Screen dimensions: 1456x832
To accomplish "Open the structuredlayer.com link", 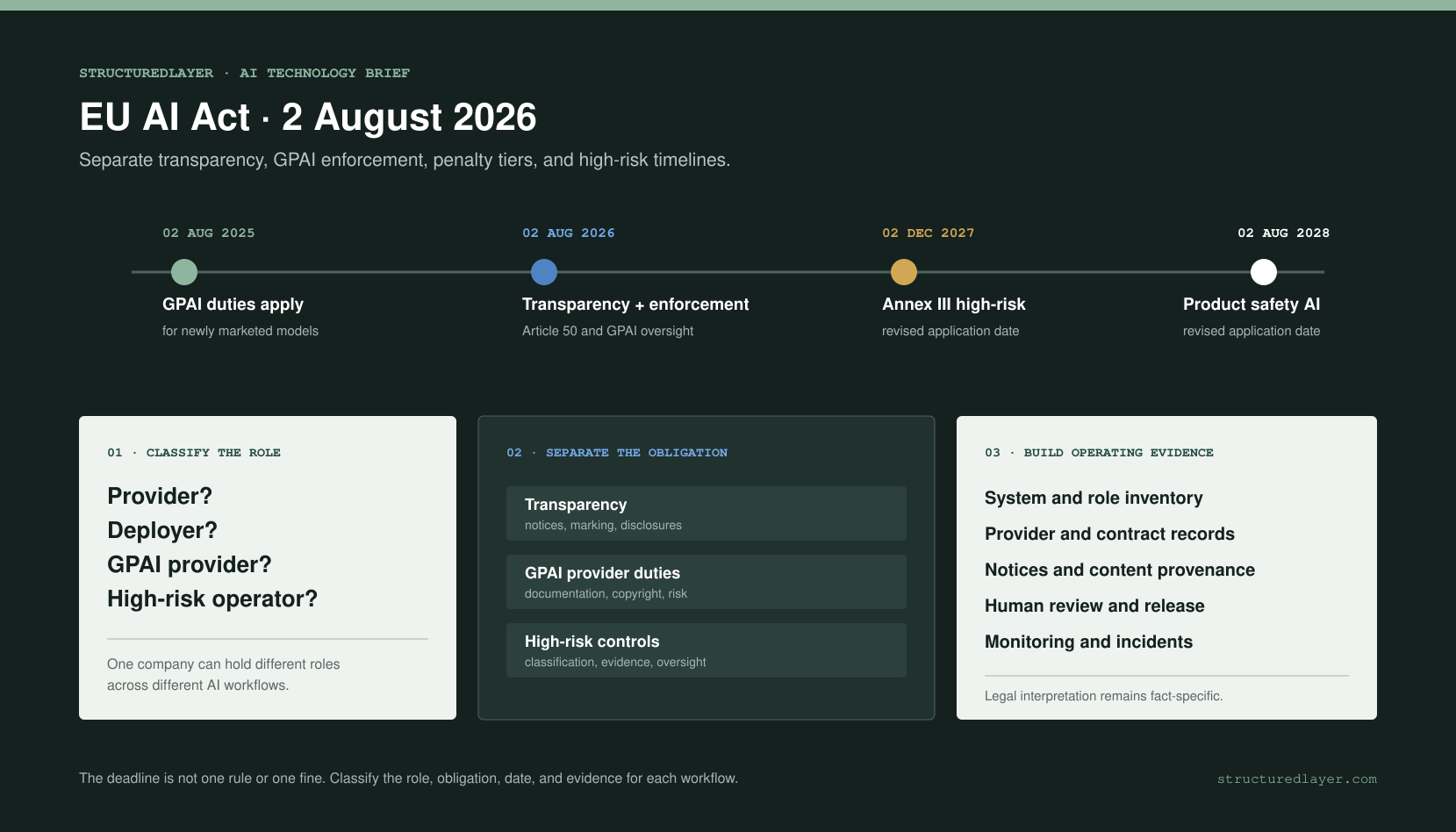I will click(x=1296, y=779).
